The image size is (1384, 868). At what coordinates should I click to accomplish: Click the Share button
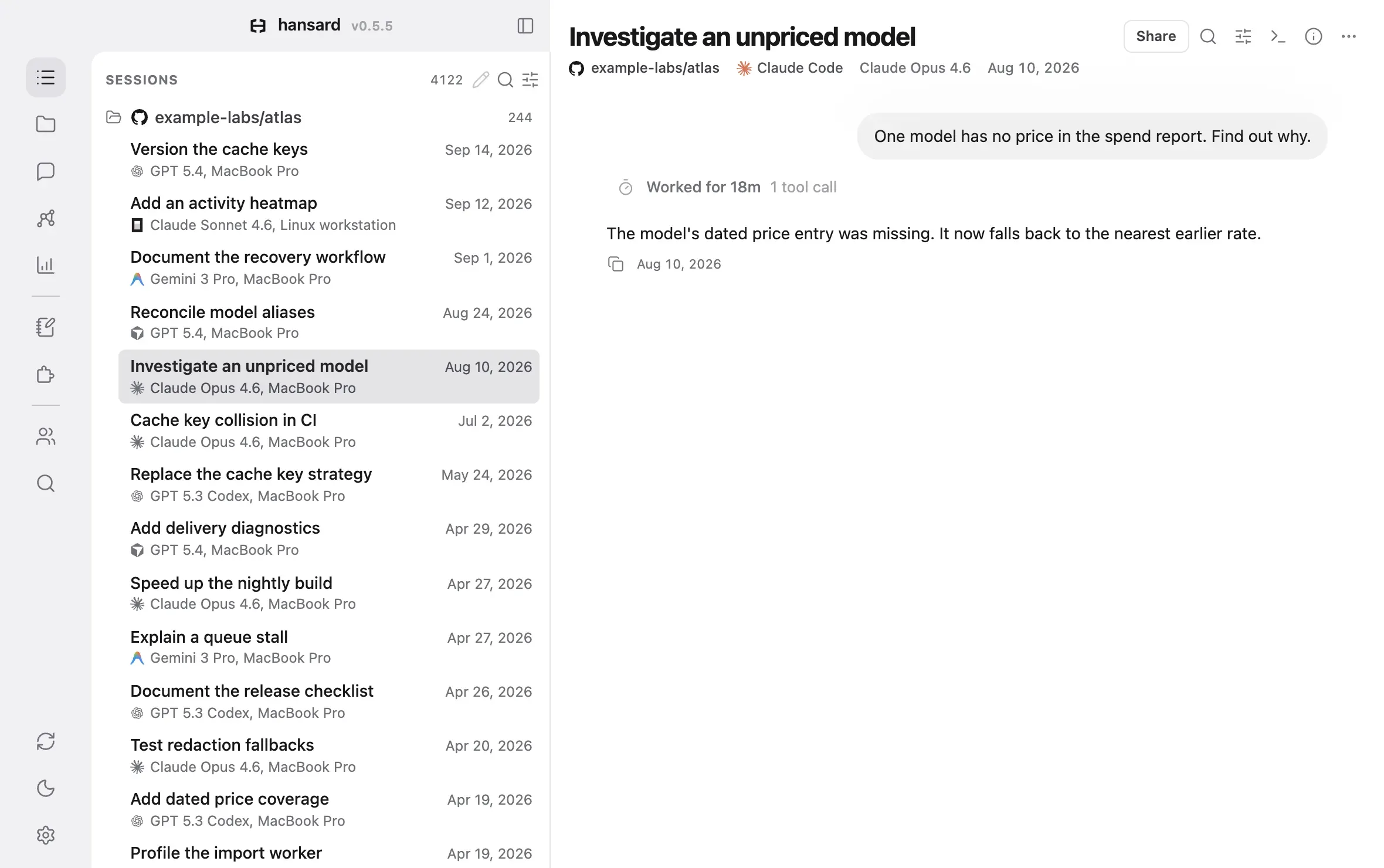(x=1156, y=36)
